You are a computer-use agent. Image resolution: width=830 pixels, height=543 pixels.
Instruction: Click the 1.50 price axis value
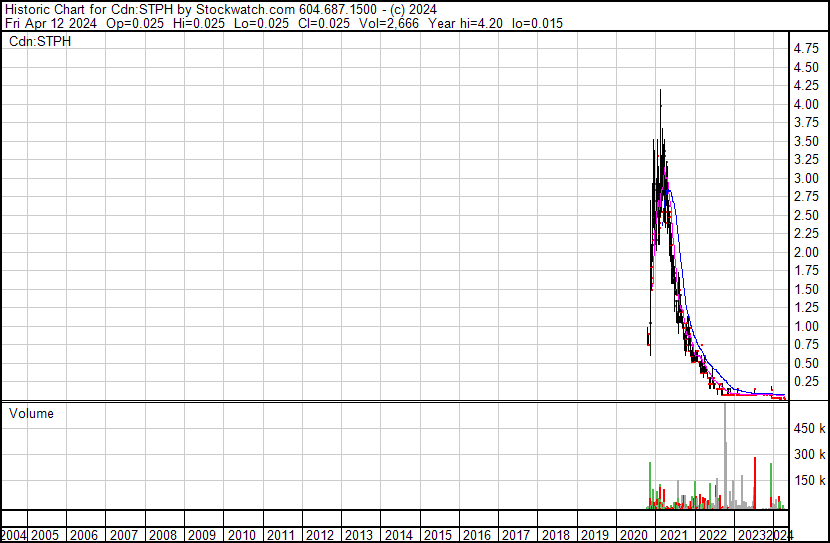click(806, 289)
